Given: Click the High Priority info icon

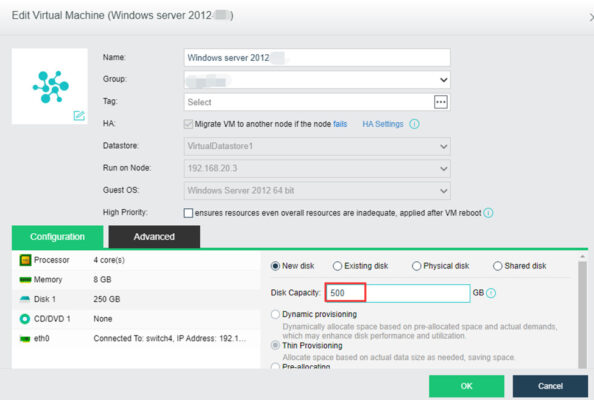Looking at the screenshot, I should coord(488,213).
